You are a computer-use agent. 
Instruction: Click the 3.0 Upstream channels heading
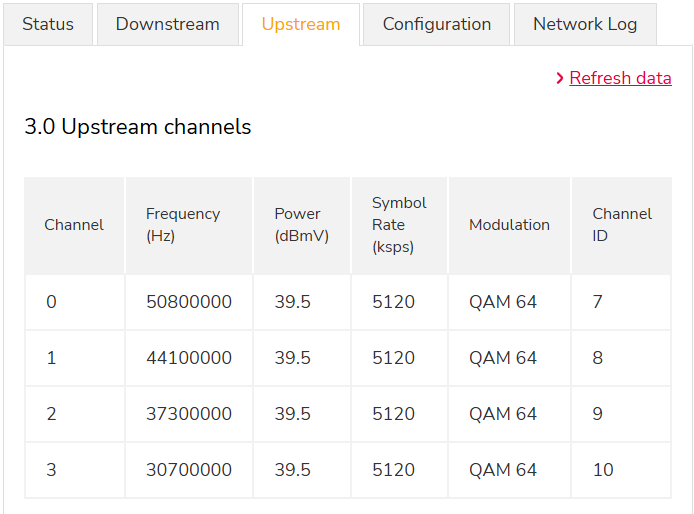click(138, 127)
